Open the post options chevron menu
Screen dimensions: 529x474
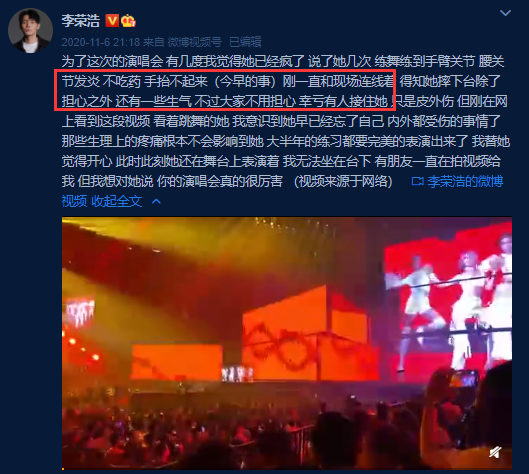point(505,13)
